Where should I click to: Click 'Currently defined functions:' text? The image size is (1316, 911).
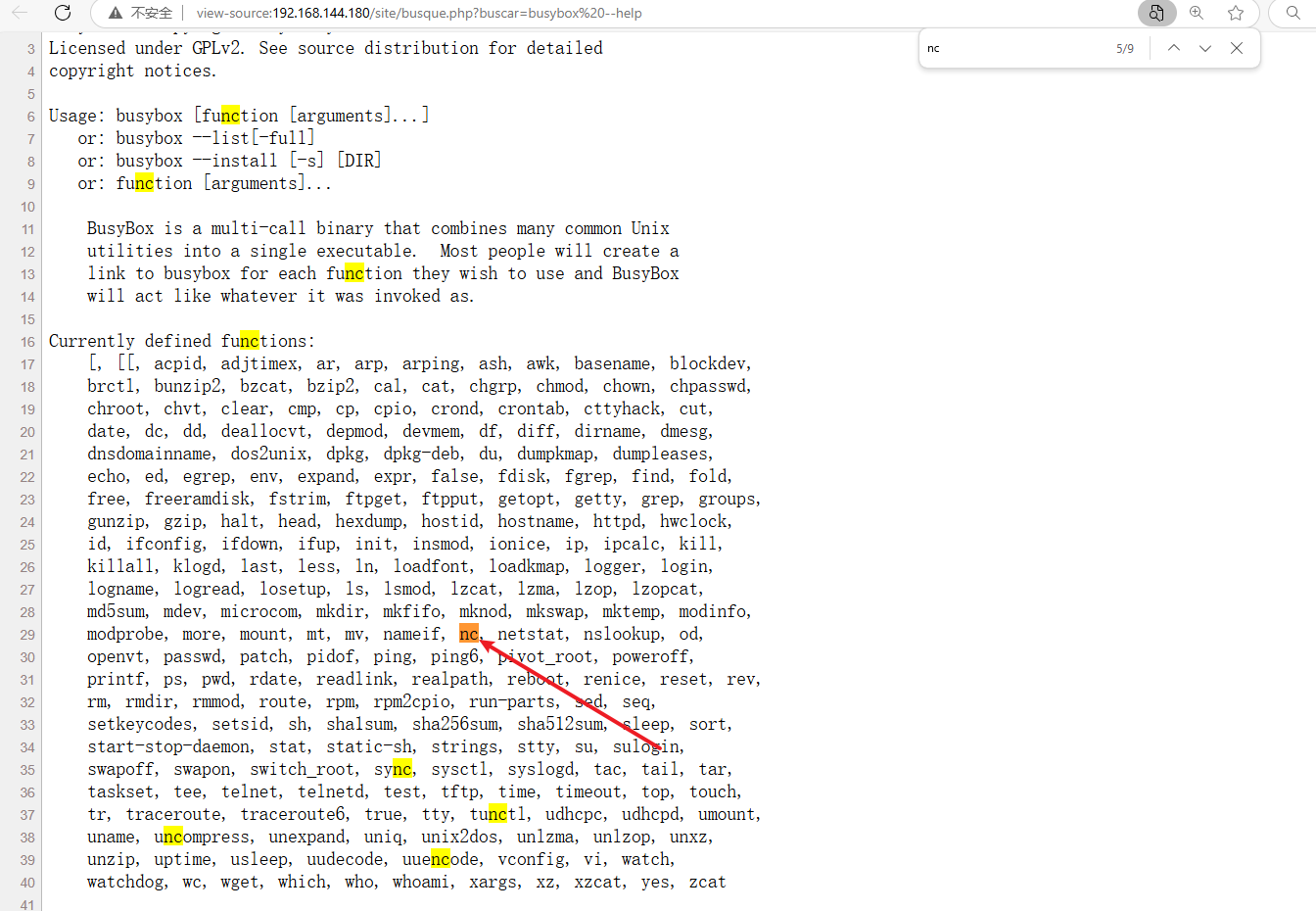pos(182,341)
